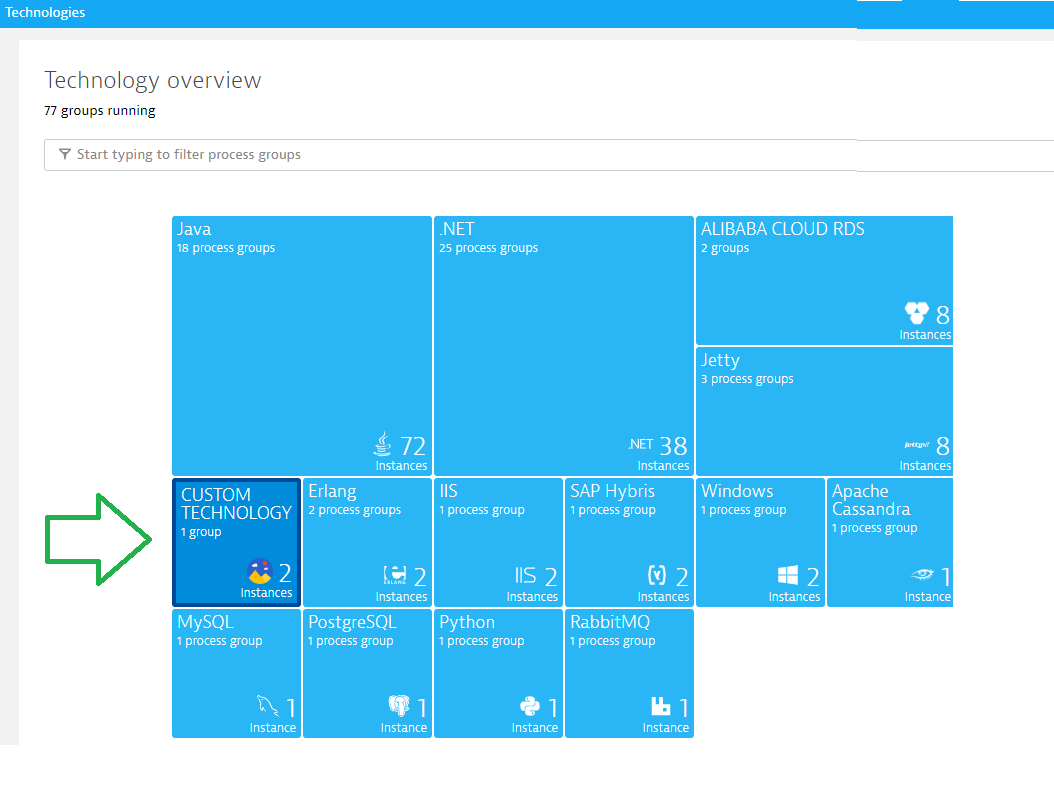Viewport: 1054px width, 786px height.
Task: Click the '2 process groups' Erlang text
Action: pos(354,510)
